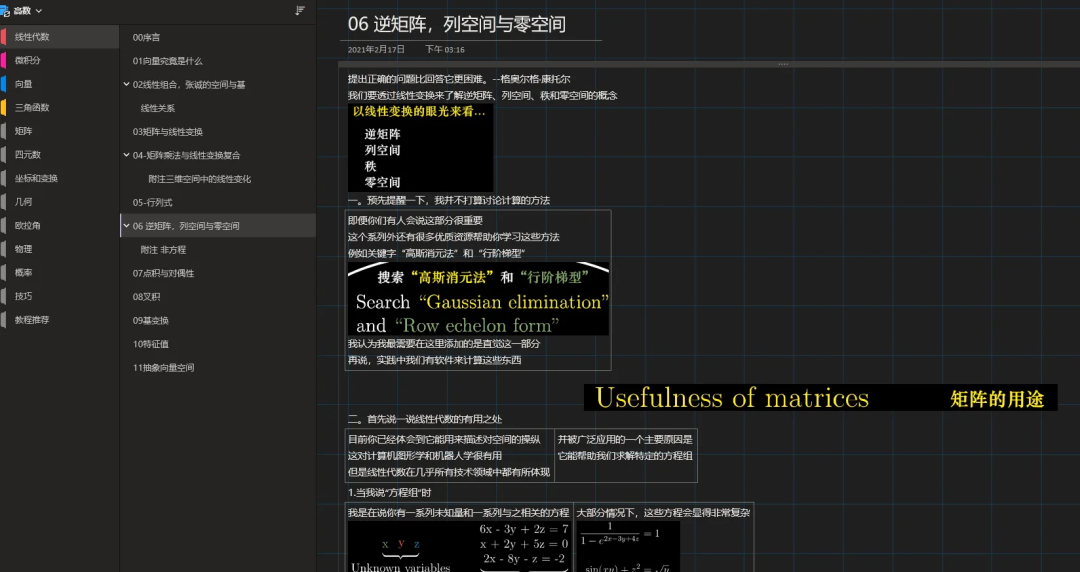Image resolution: width=1080 pixels, height=572 pixels.
Task: Click heading 二。首先说一说线性代数的有用之处
Action: pyautogui.click(x=424, y=419)
